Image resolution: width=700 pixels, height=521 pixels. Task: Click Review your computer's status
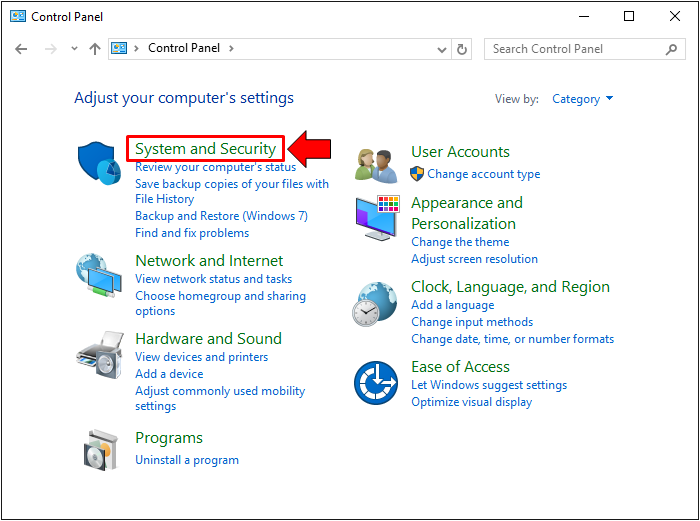pos(216,167)
